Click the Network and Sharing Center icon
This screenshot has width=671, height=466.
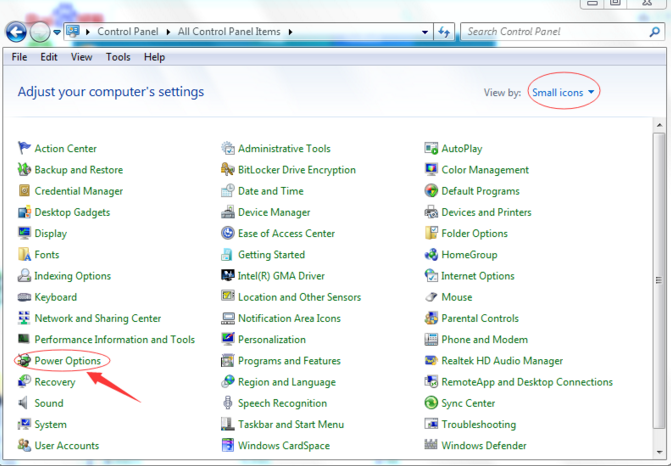[24, 318]
